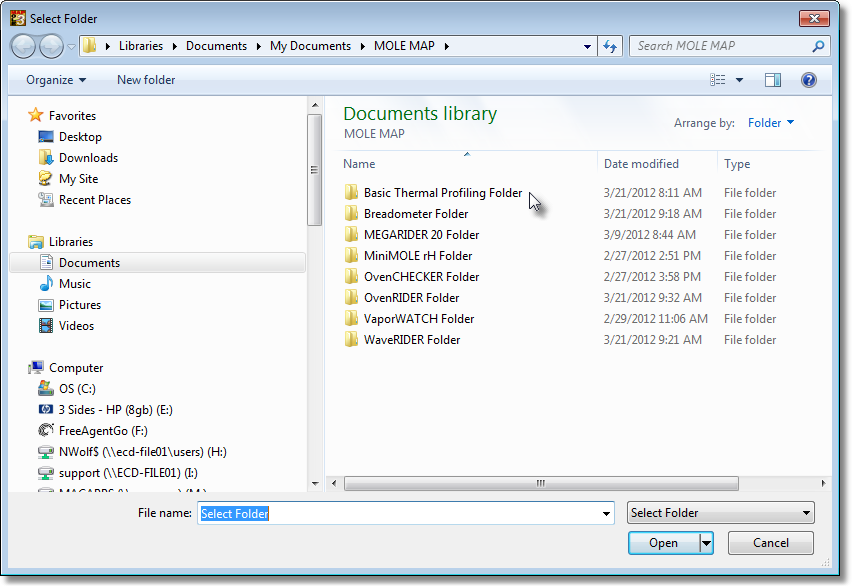This screenshot has height=588, width=852.
Task: Select the Documents library
Action: pos(158,262)
